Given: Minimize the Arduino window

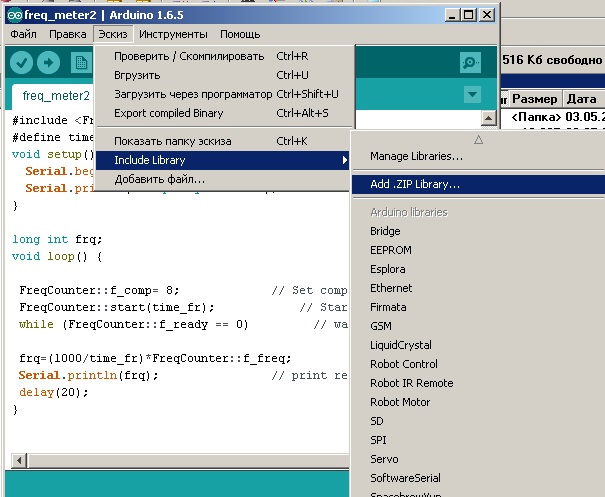Looking at the screenshot, I should pyautogui.click(x=452, y=15).
